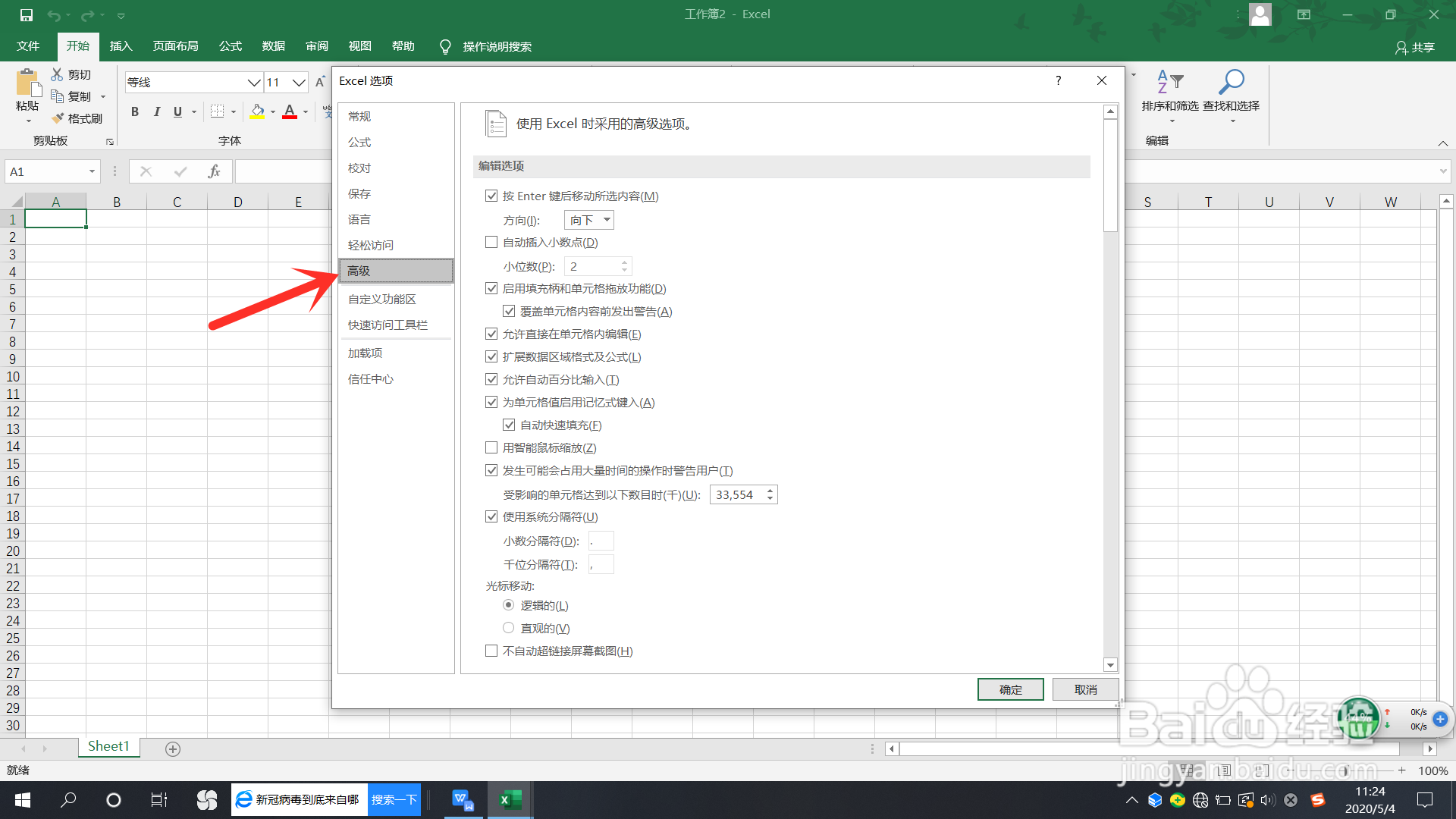Image resolution: width=1456 pixels, height=819 pixels.
Task: Click the 确定 OK button
Action: pos(1010,689)
